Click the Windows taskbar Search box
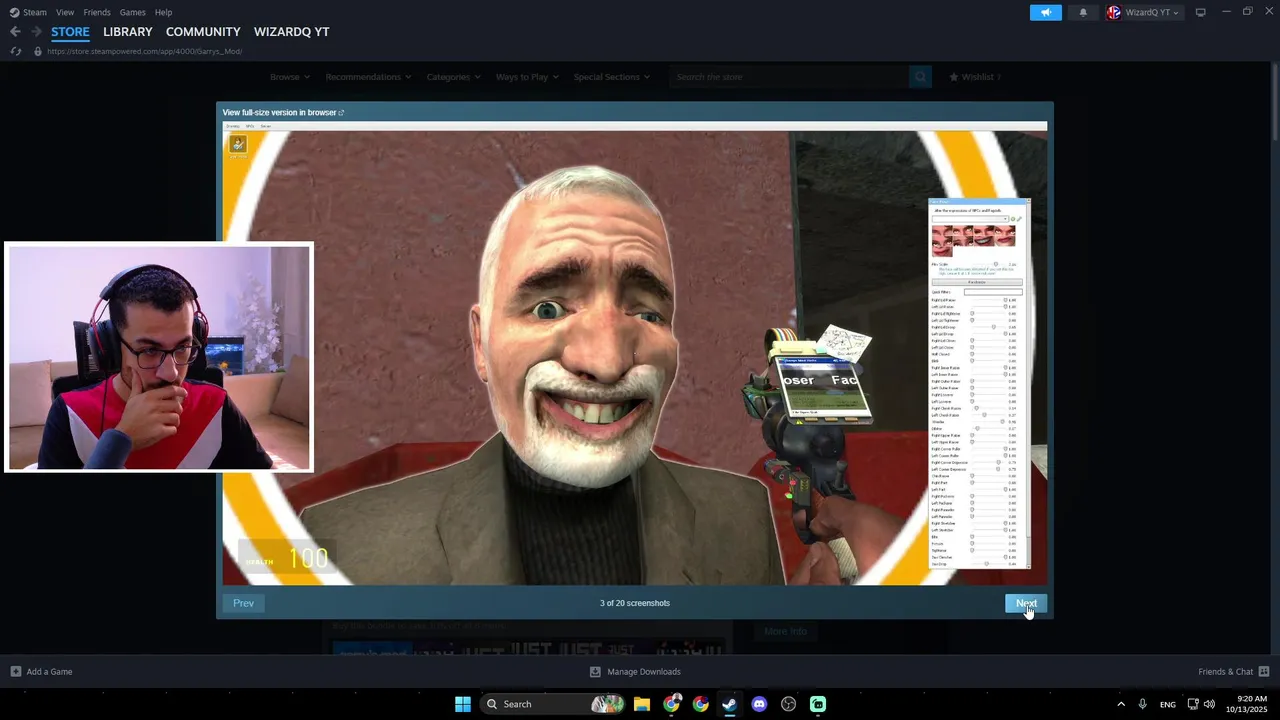The image size is (1280, 720). [x=554, y=704]
